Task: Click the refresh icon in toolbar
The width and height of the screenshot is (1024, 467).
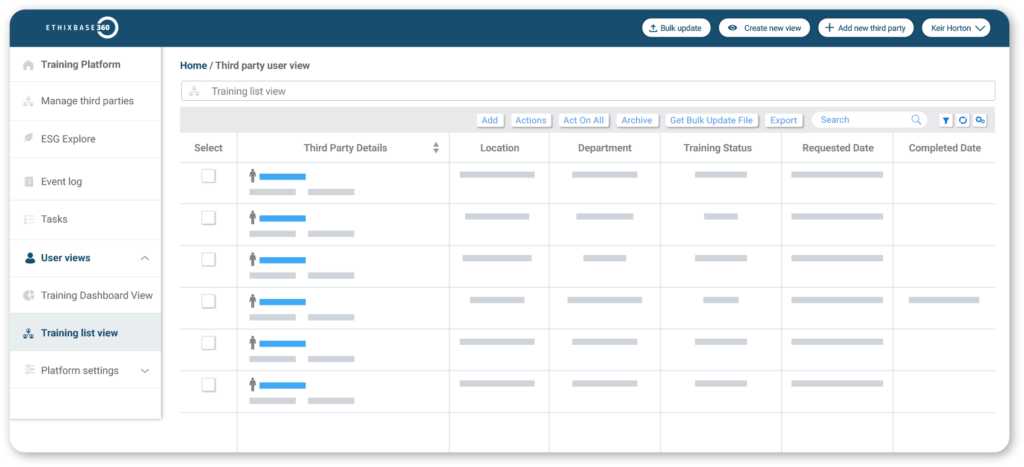Action: 963,120
